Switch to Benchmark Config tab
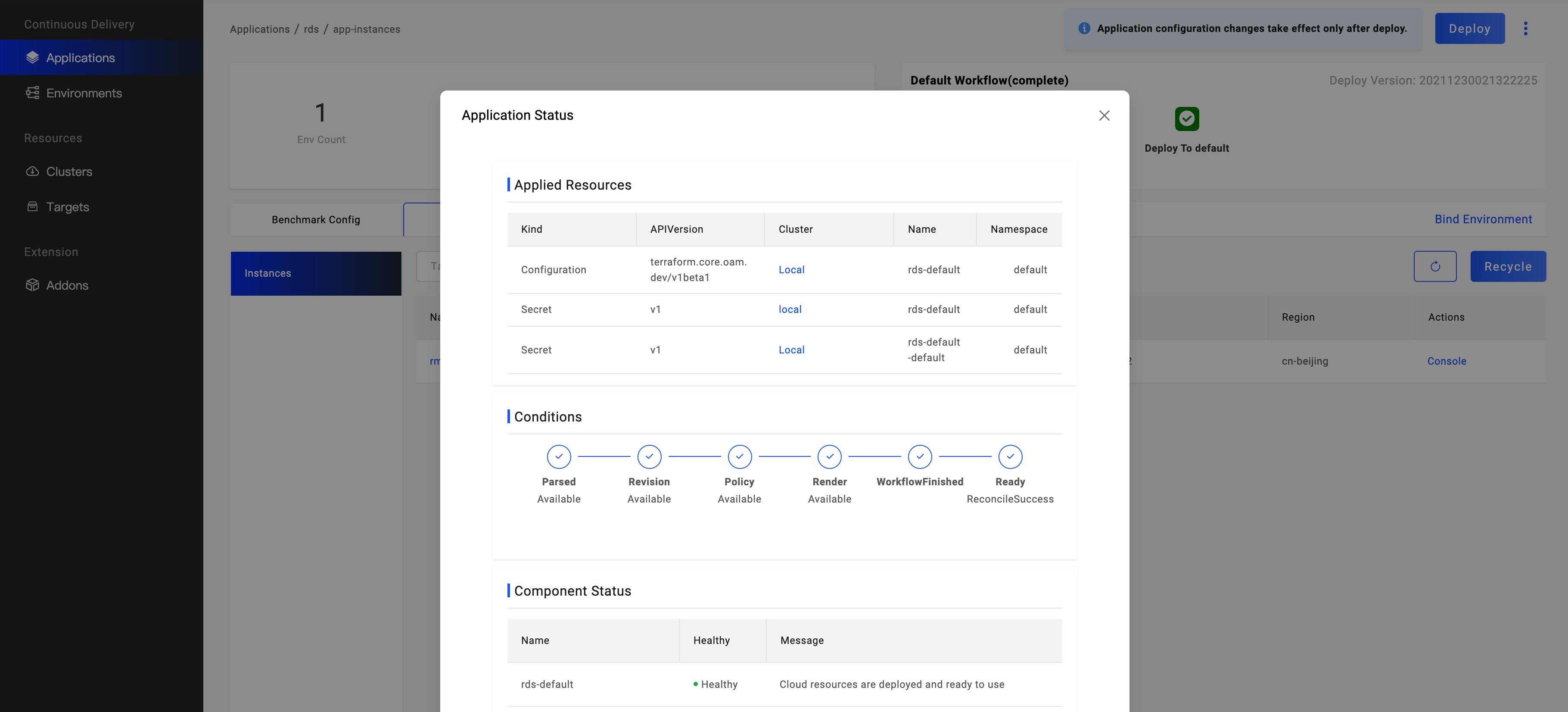 click(315, 220)
